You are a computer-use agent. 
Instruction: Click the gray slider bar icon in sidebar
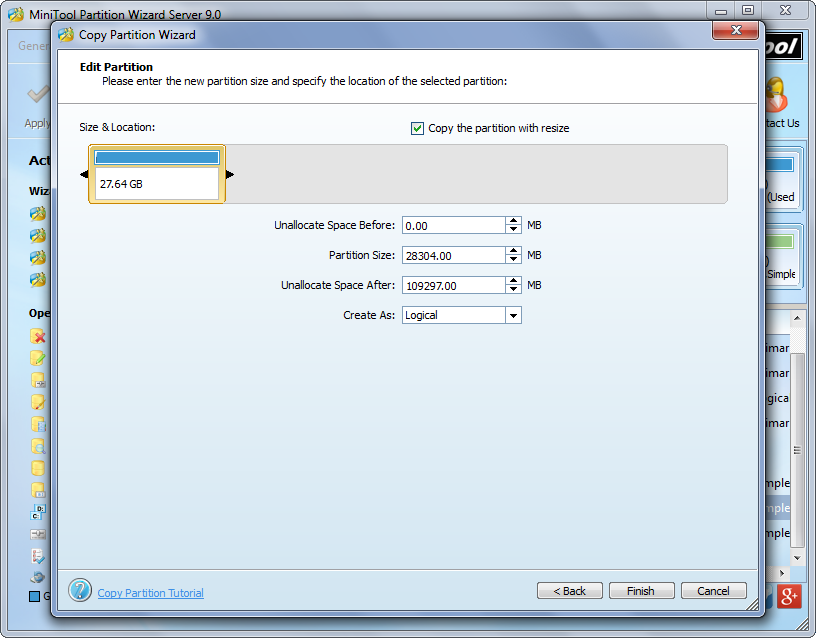[37, 534]
